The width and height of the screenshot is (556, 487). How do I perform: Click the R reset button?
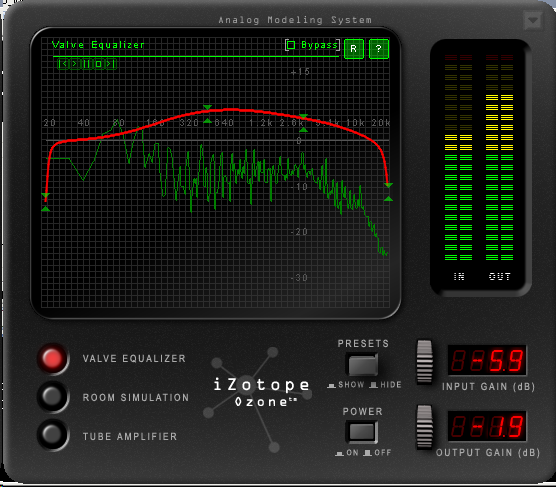[x=354, y=49]
